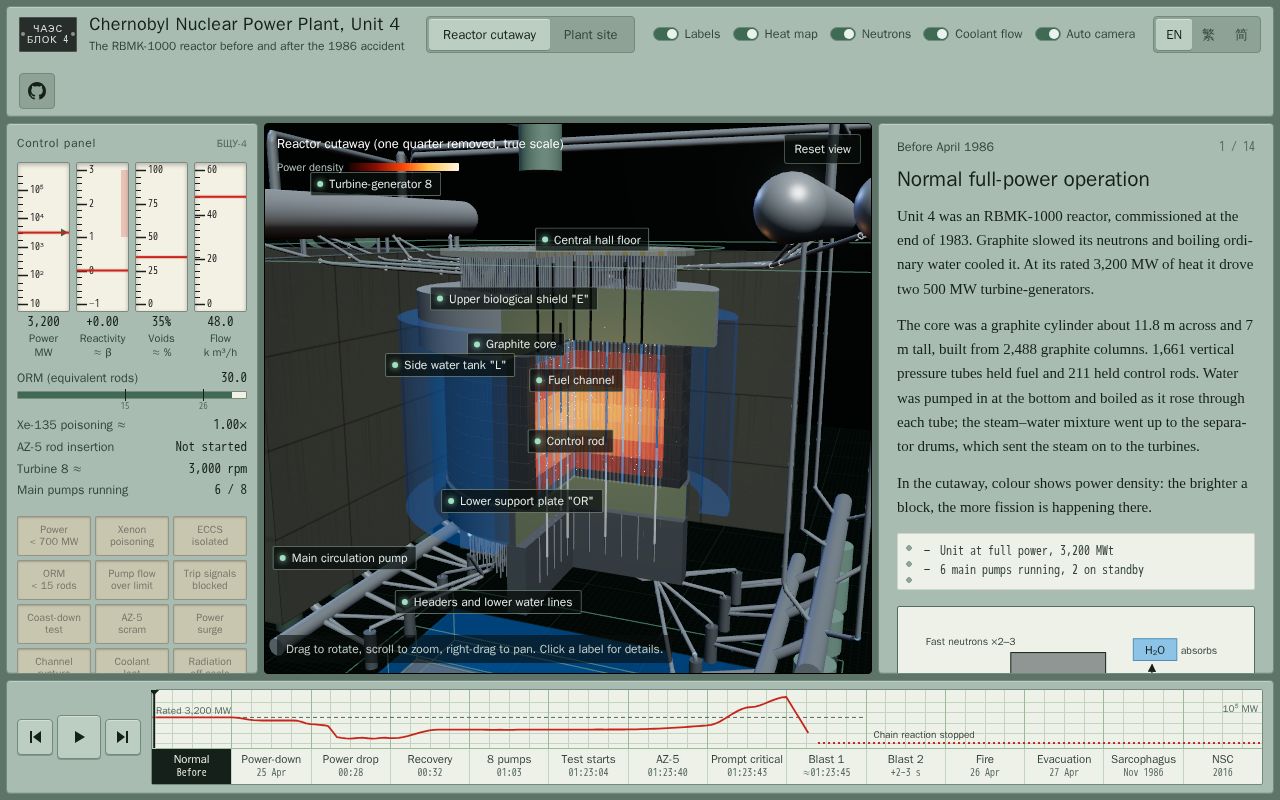
Task: Select the Lower support plate "OR" label
Action: (x=522, y=501)
